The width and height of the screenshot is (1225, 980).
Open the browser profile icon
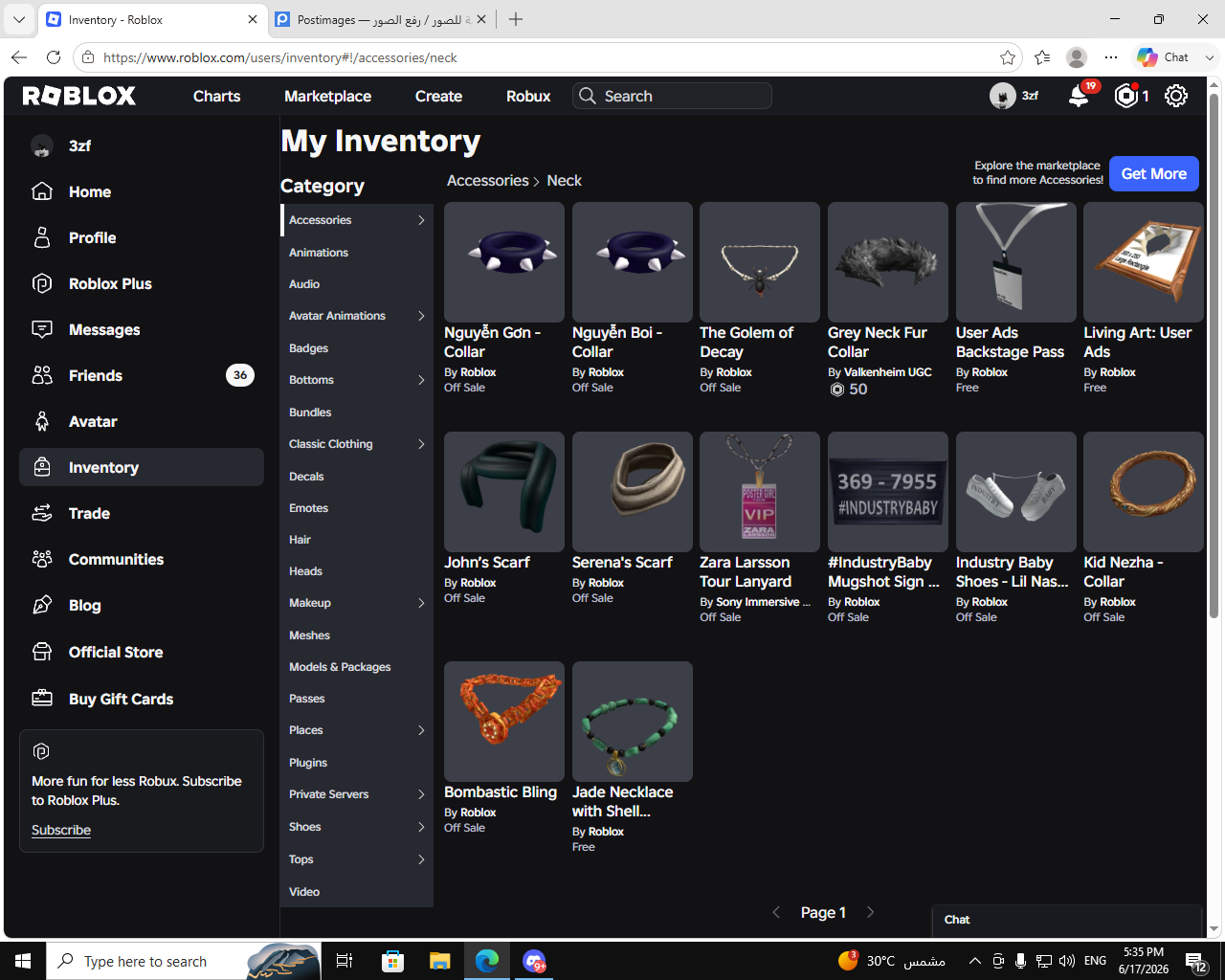[1077, 57]
